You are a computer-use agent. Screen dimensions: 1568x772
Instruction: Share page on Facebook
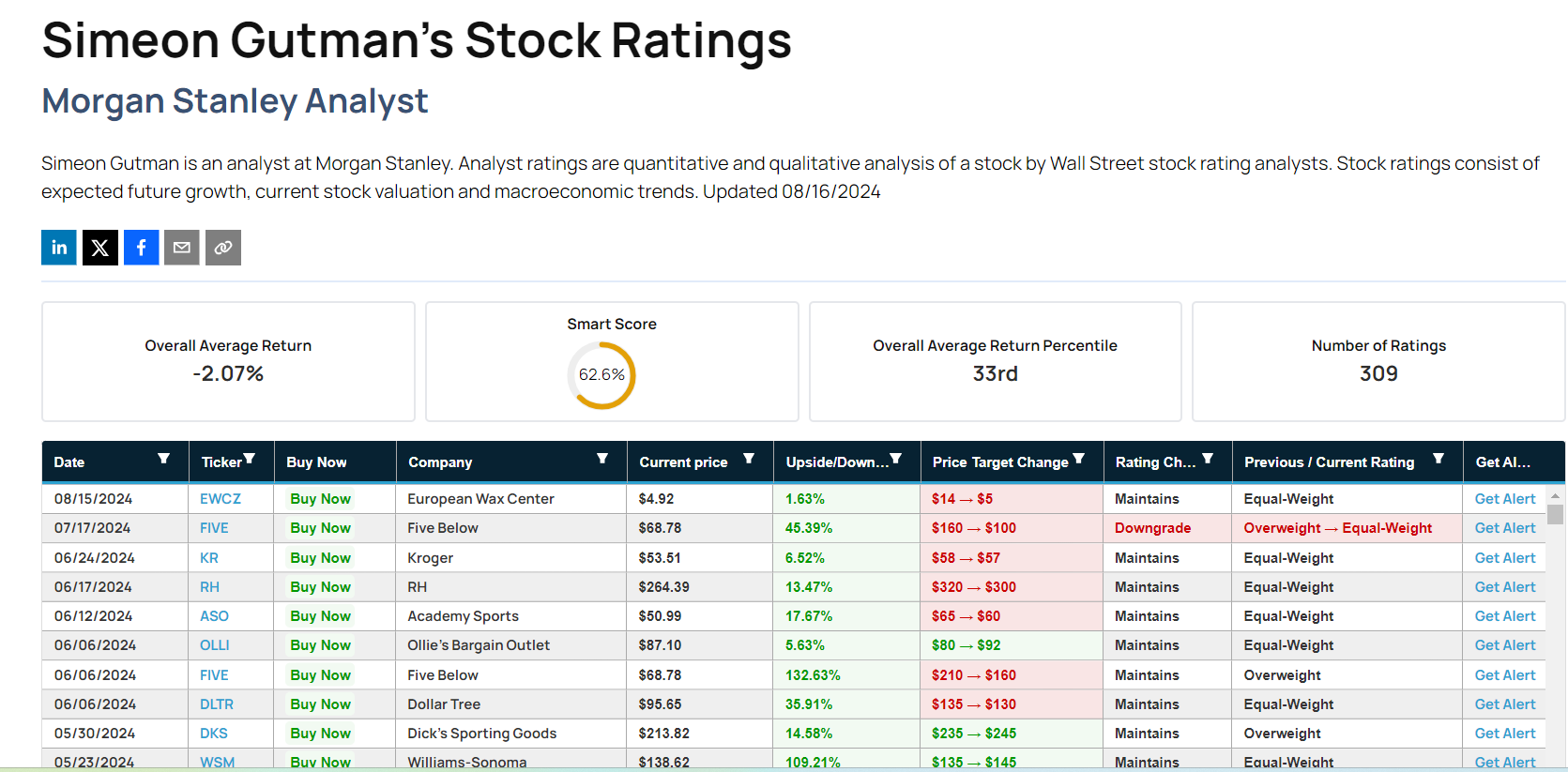[x=142, y=248]
